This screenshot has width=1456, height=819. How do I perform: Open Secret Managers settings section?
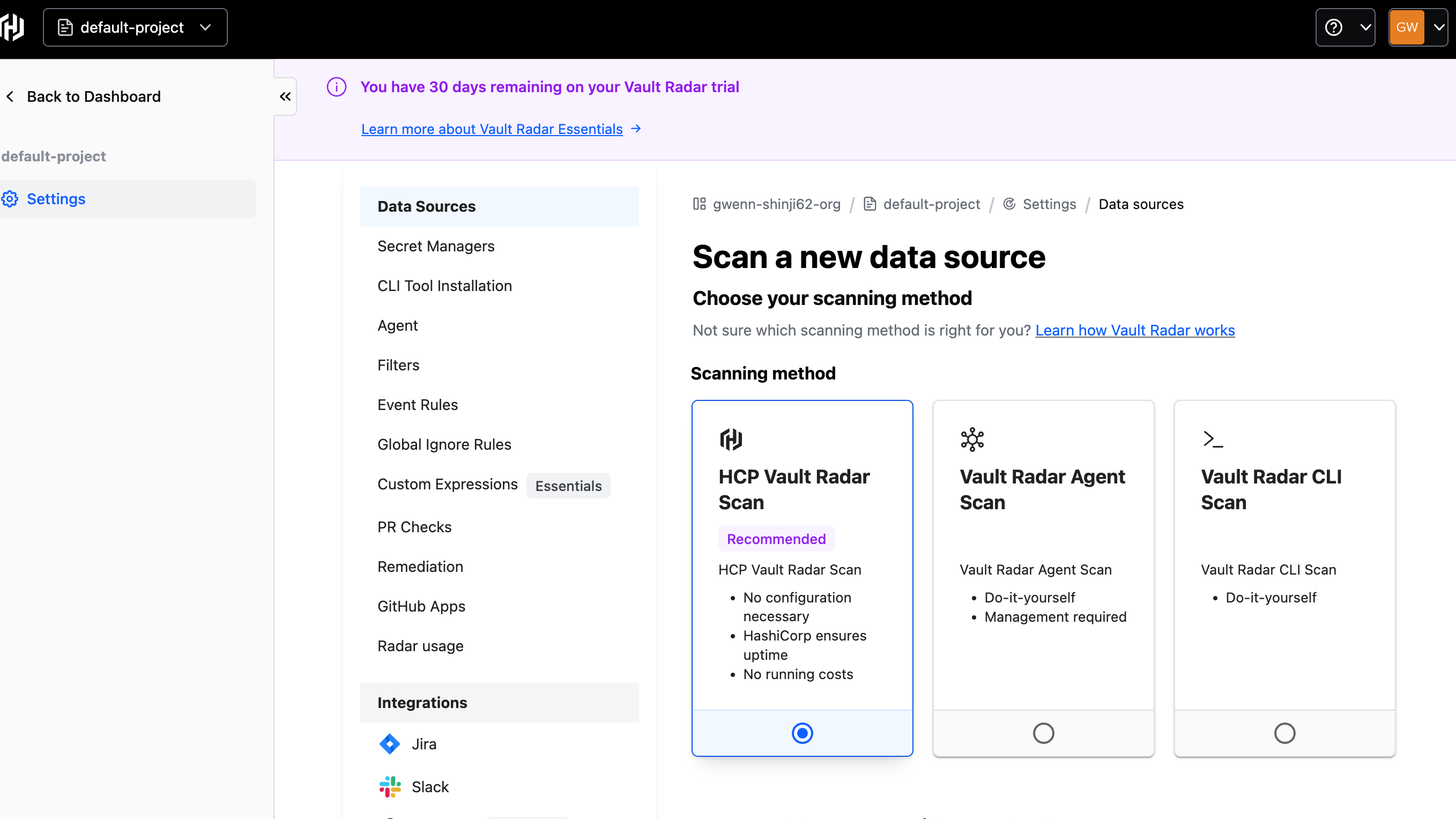pos(436,246)
